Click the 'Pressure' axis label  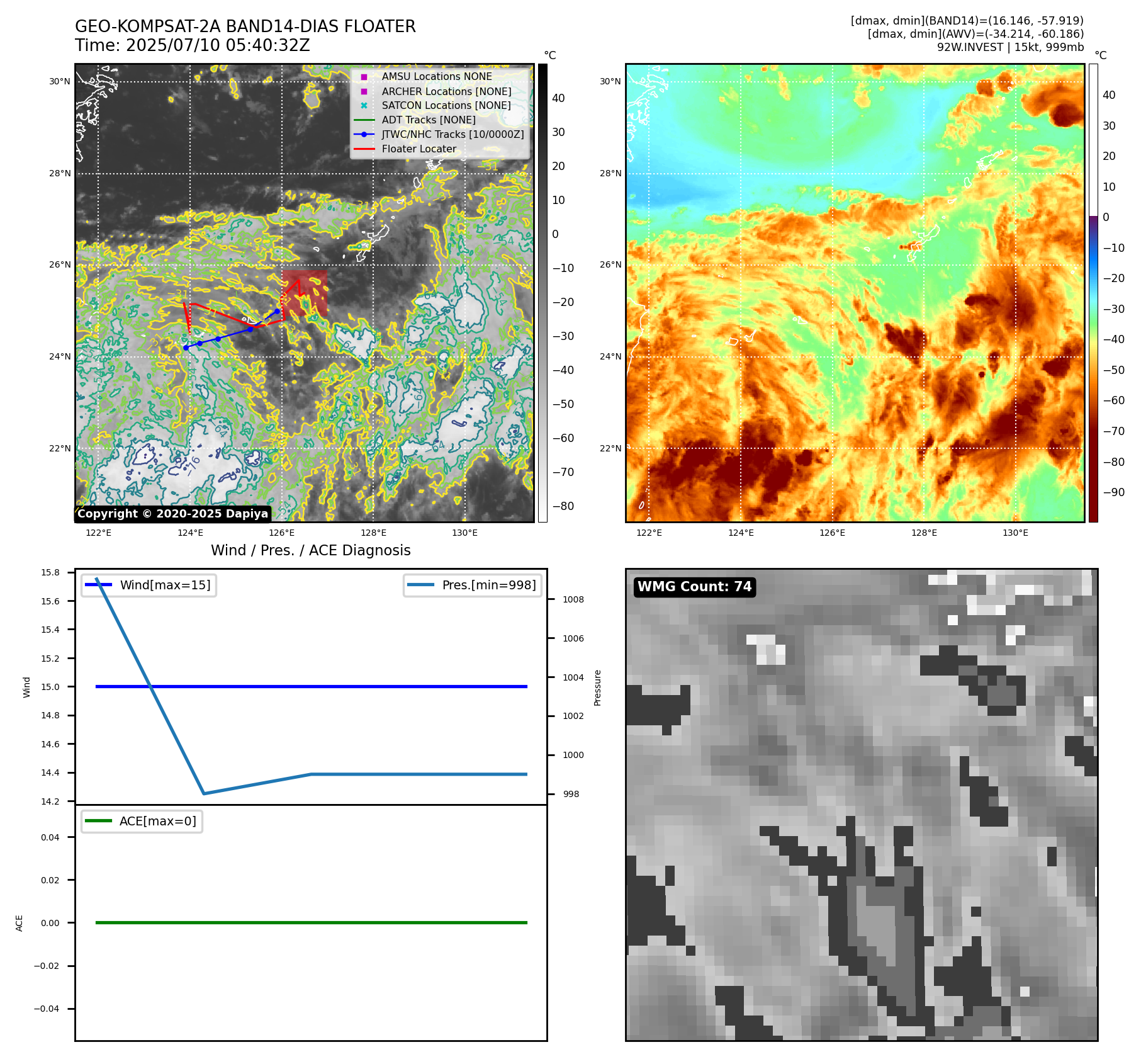(598, 688)
